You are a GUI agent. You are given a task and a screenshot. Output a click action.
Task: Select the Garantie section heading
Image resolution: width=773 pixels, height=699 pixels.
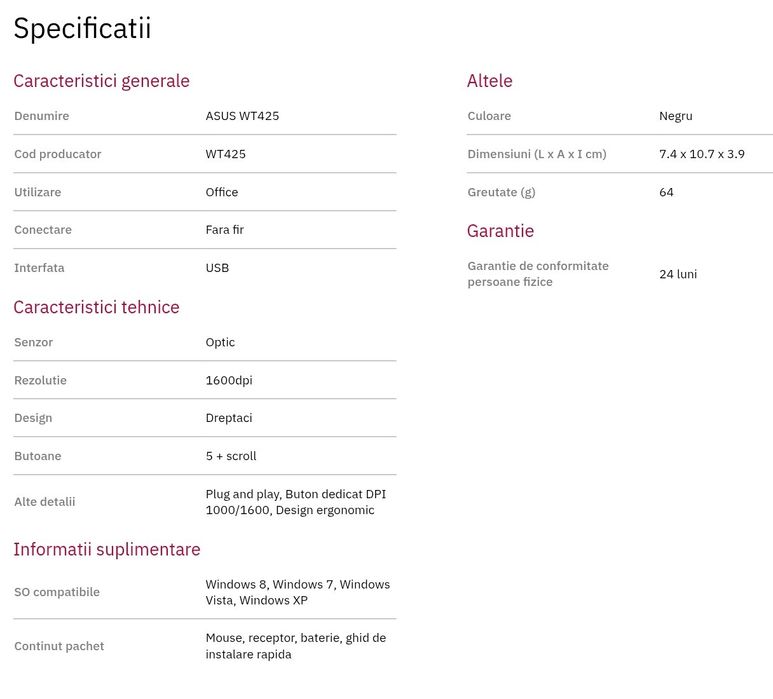[500, 231]
